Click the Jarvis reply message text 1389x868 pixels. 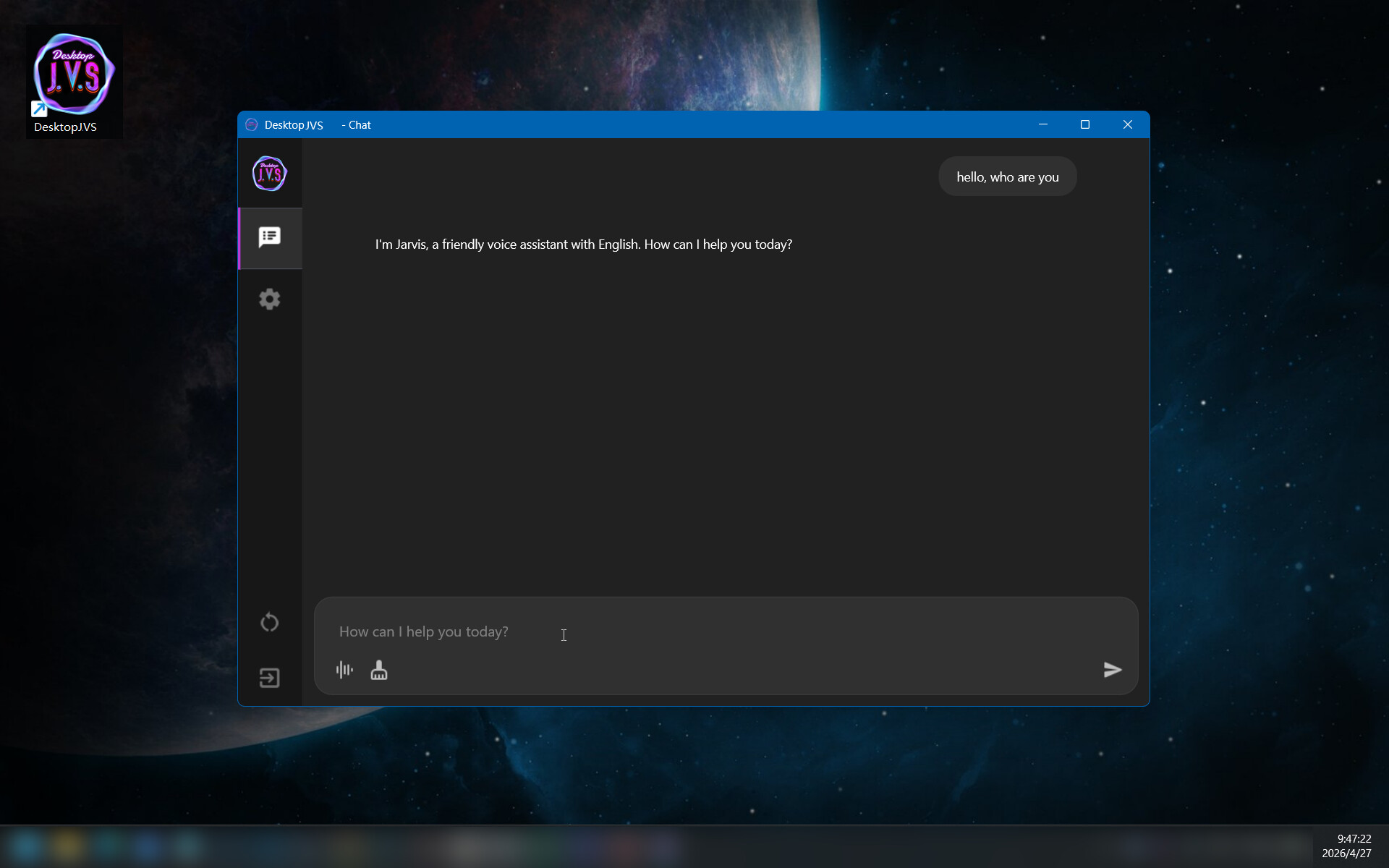coord(584,244)
